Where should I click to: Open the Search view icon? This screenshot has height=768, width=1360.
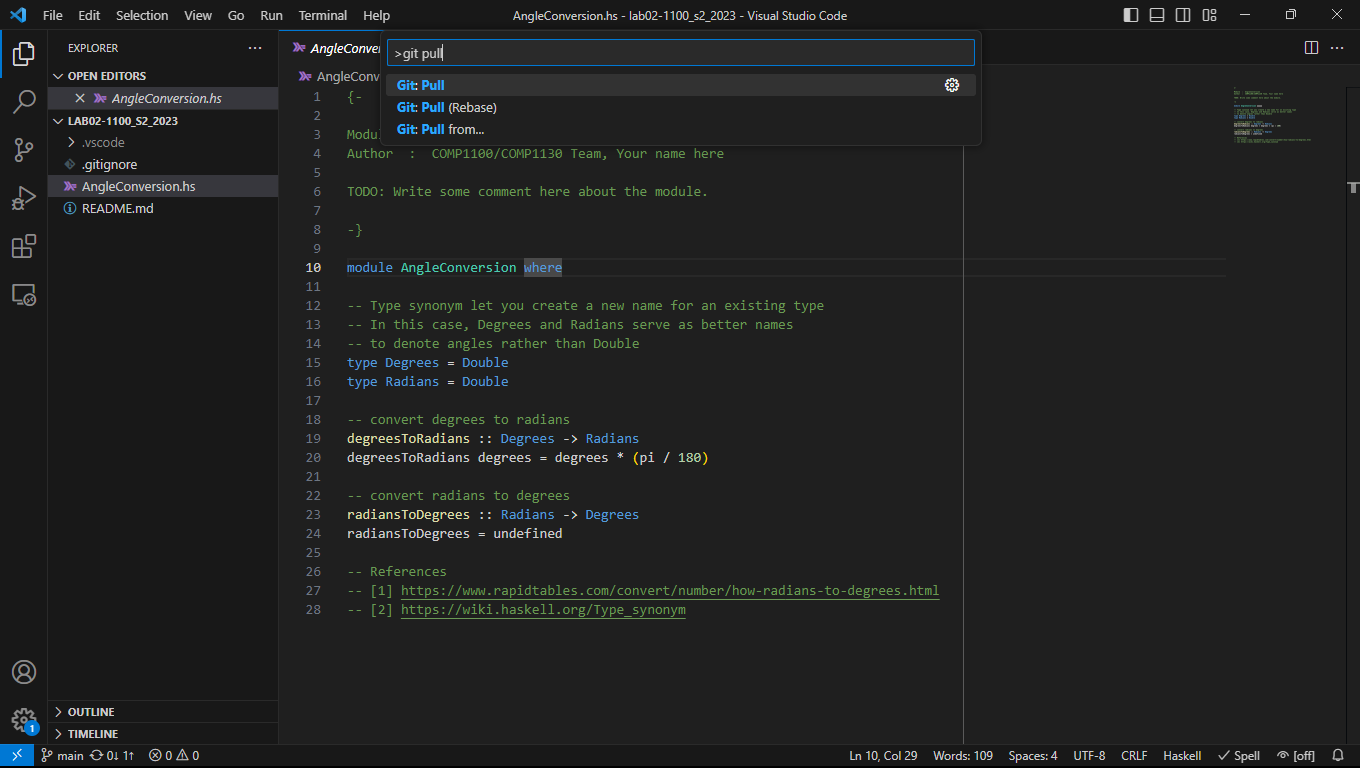coord(24,102)
